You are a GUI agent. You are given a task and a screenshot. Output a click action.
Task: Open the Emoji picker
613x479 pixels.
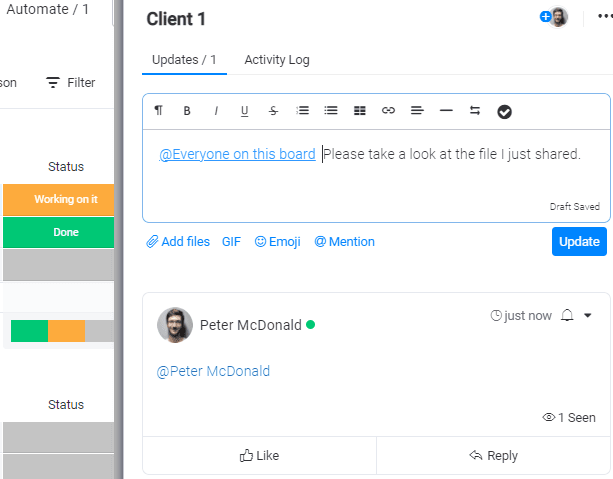pyautogui.click(x=278, y=242)
